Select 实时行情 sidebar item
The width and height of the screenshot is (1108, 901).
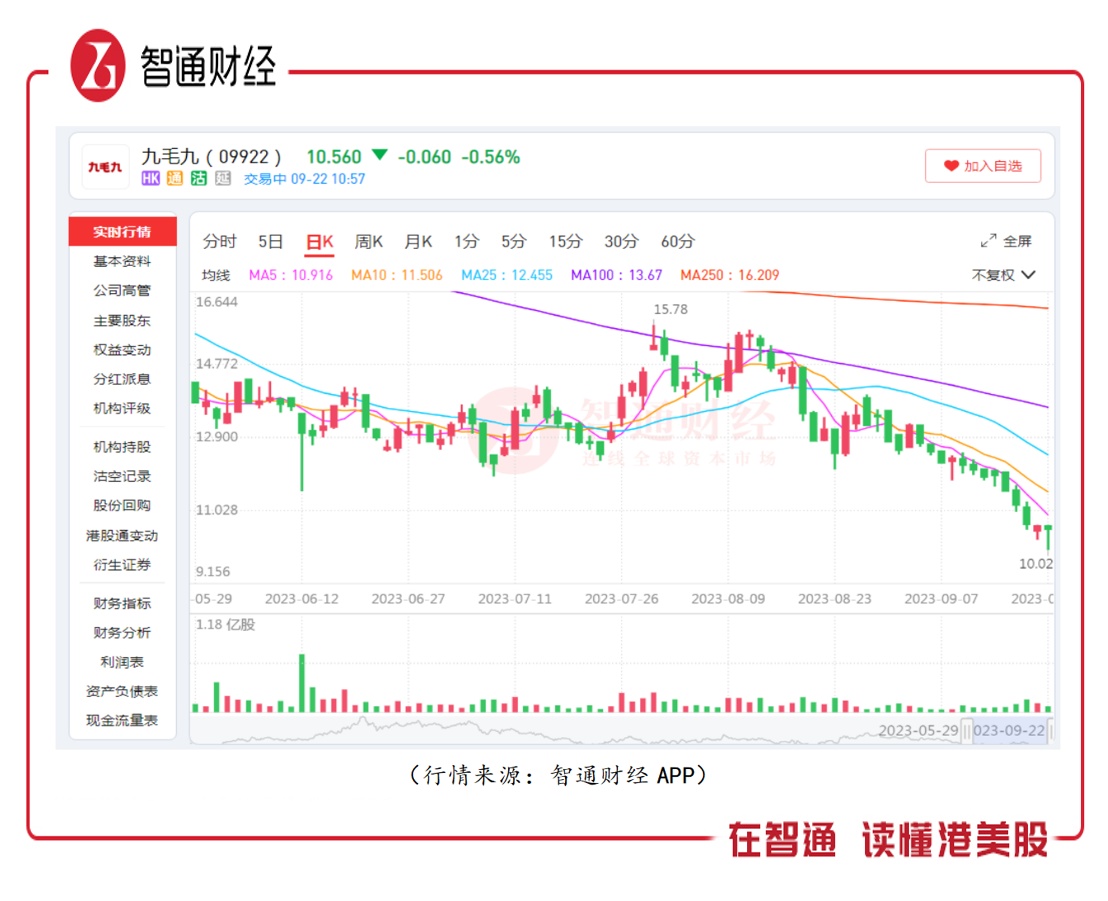coord(122,231)
